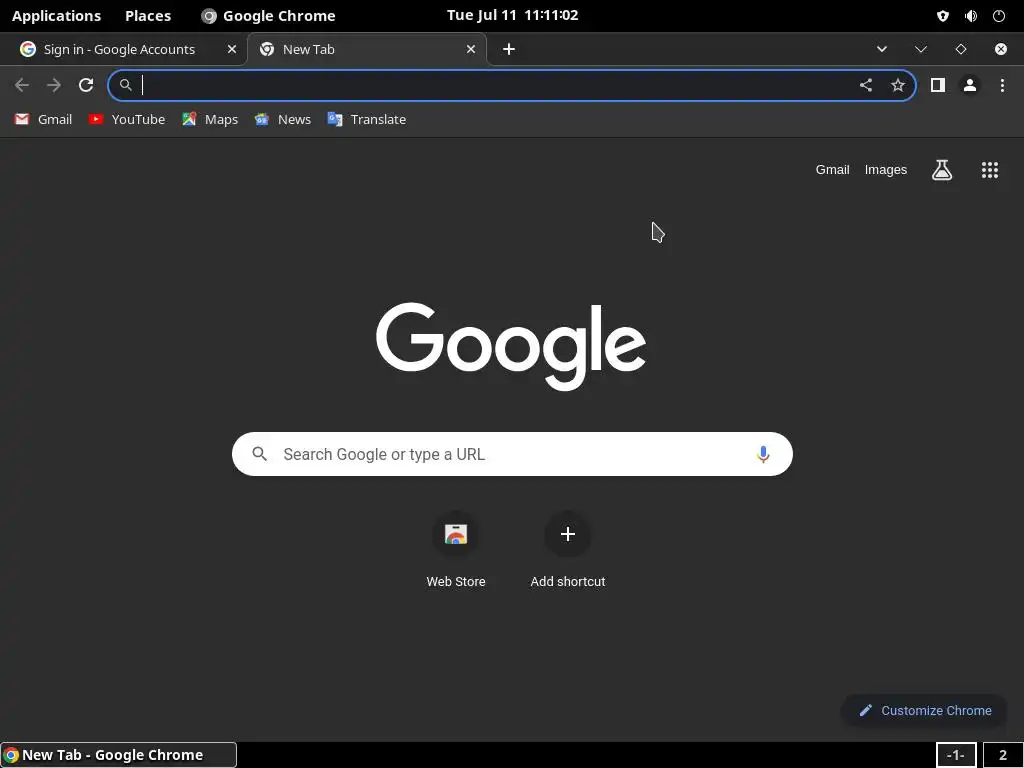
Task: Open the Applications menu
Action: pyautogui.click(x=56, y=16)
